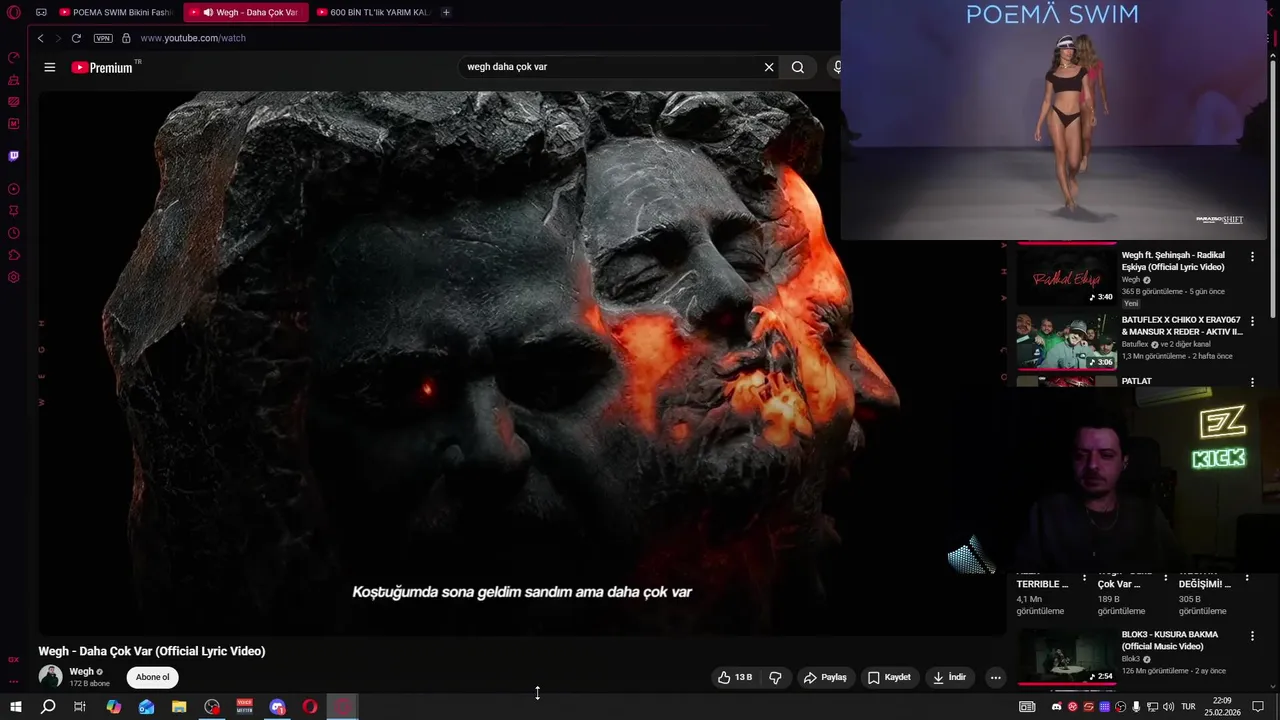This screenshot has height=720, width=1280.
Task: Select the Wegh - Daha Çok Var tab
Action: (x=248, y=12)
